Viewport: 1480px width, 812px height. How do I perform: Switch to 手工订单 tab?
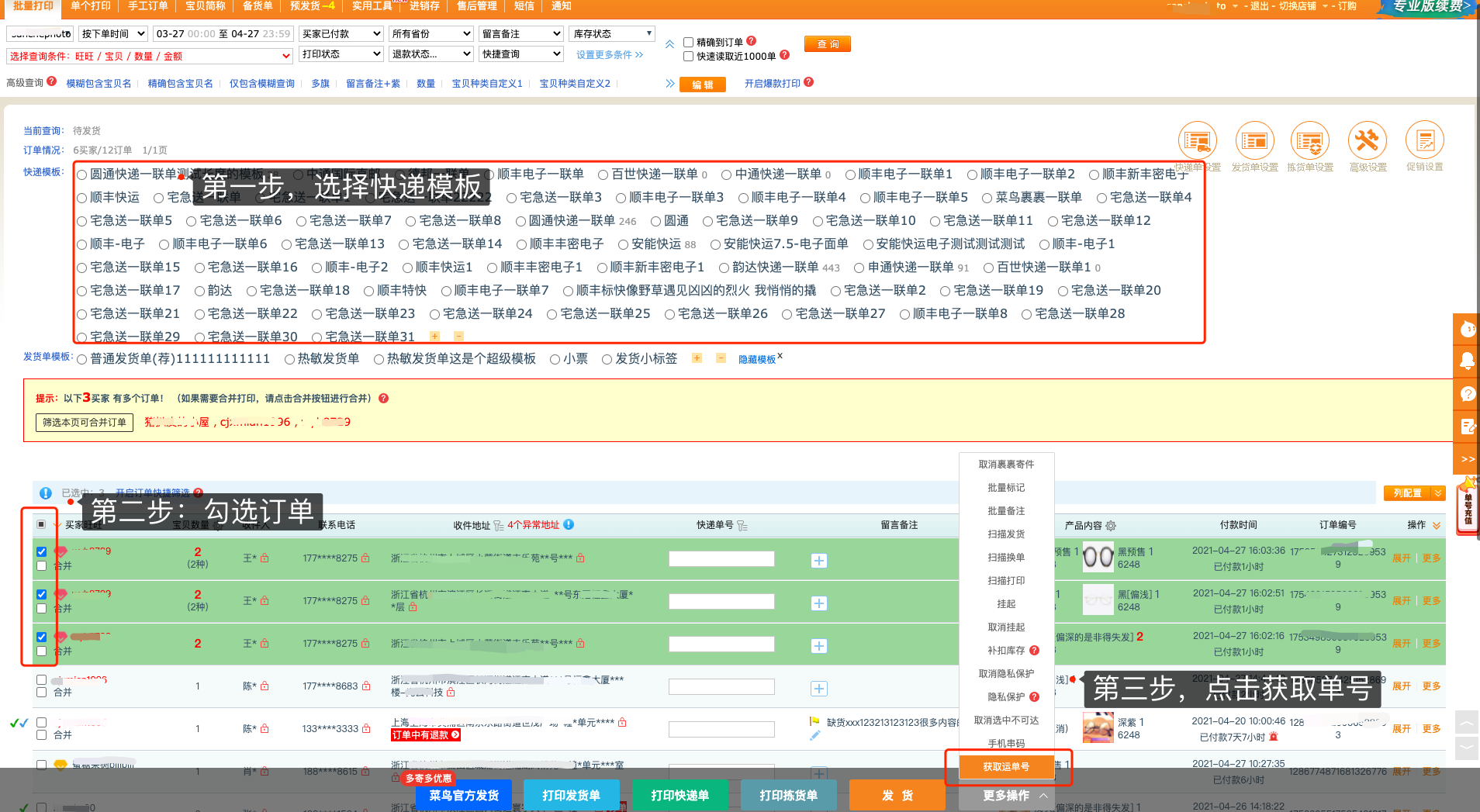click(x=147, y=6)
